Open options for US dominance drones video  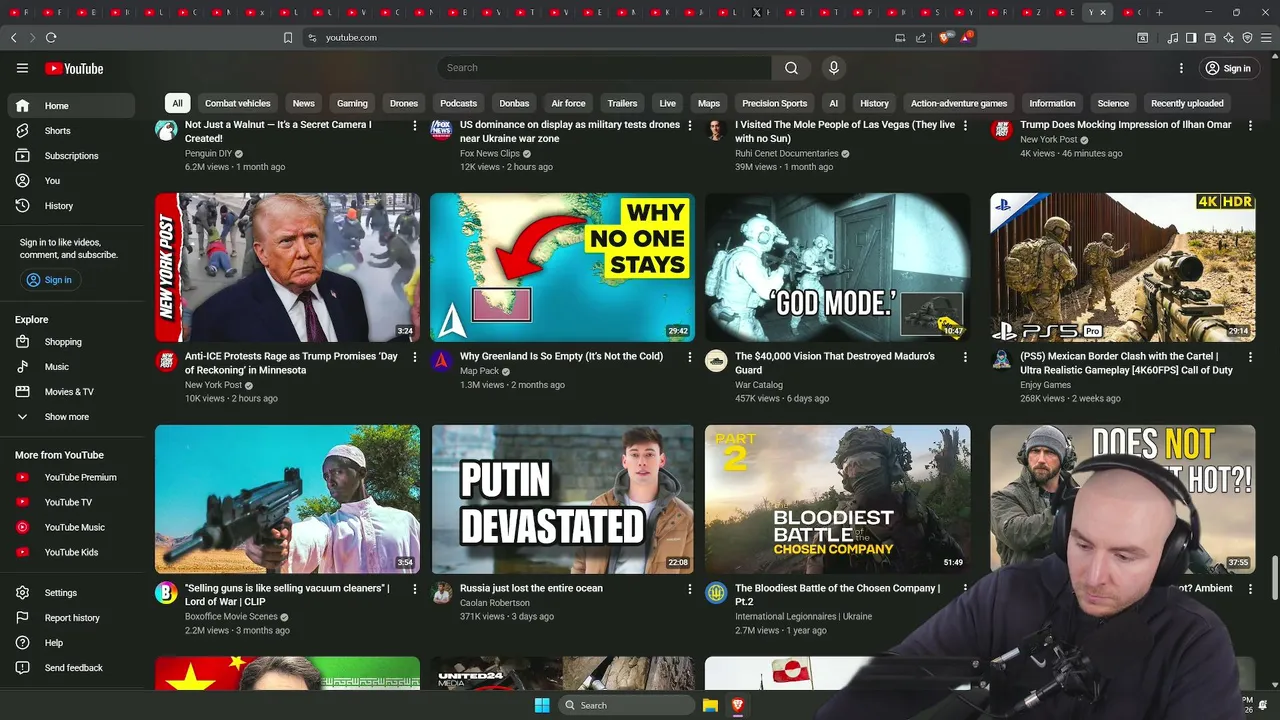[x=690, y=126]
